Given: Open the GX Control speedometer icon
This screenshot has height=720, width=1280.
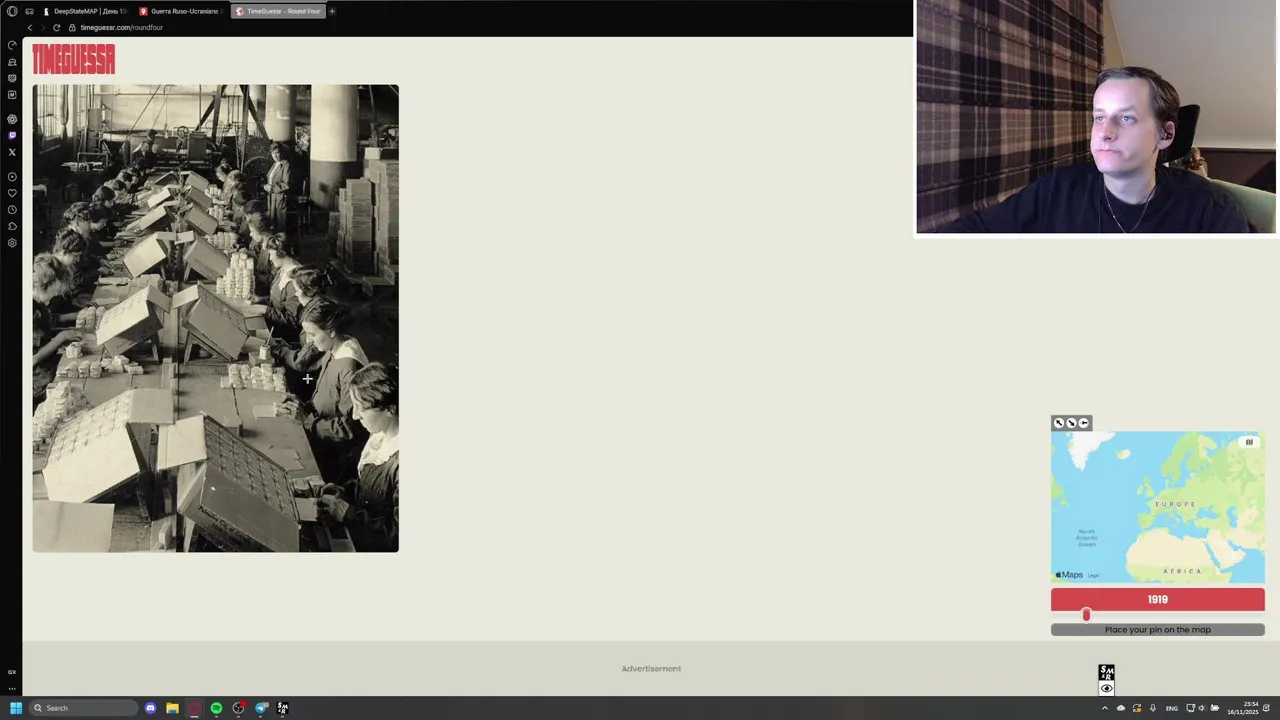Looking at the screenshot, I should pyautogui.click(x=12, y=45).
